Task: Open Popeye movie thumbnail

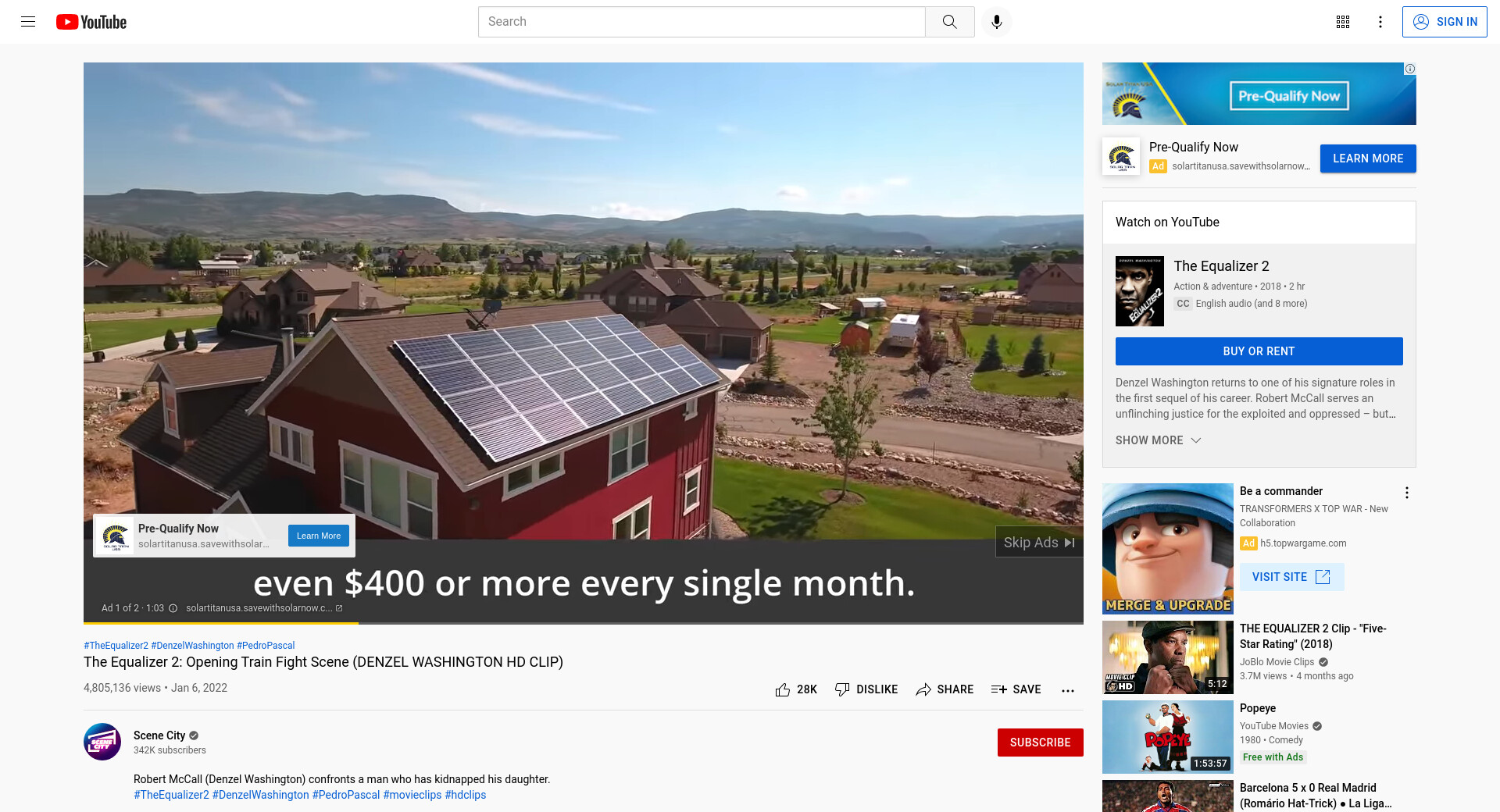Action: 1168,737
